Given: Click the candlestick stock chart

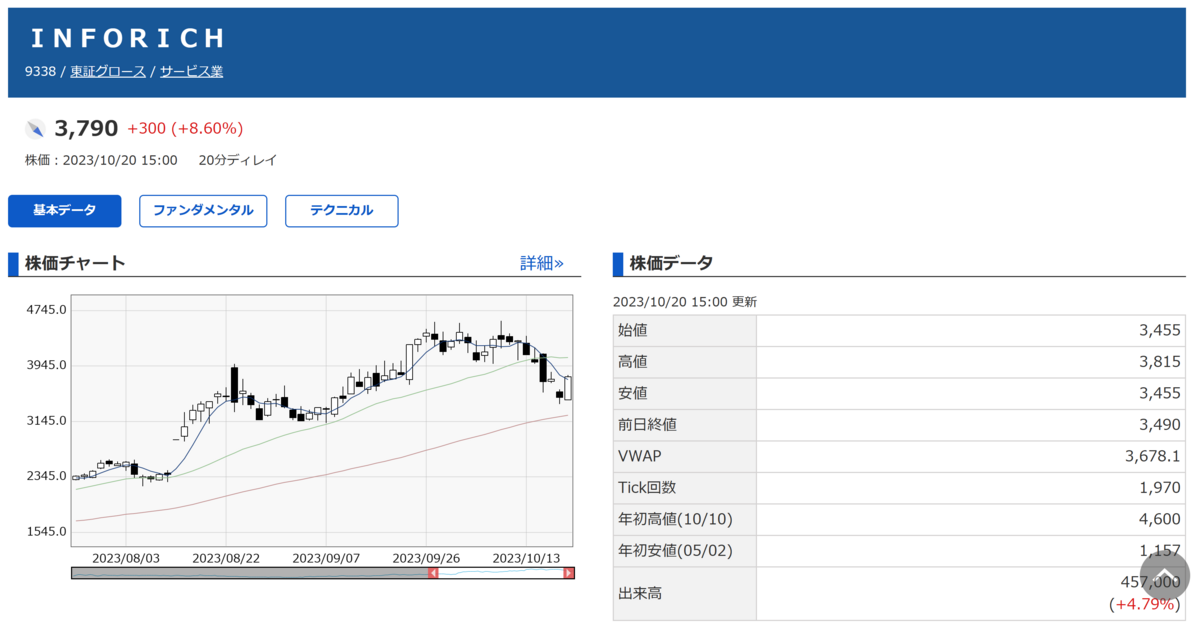Looking at the screenshot, I should pyautogui.click(x=322, y=420).
